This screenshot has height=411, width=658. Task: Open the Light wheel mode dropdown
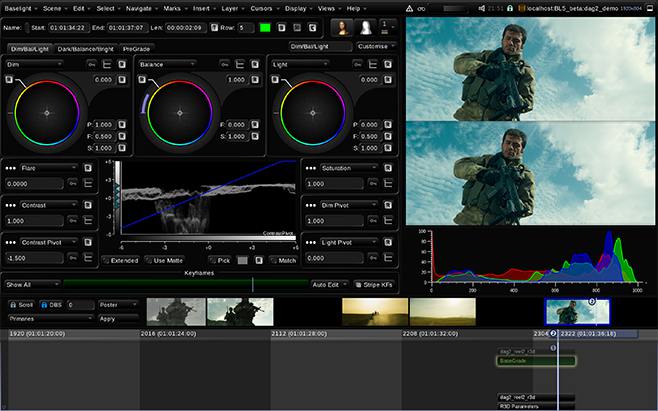pyautogui.click(x=300, y=64)
